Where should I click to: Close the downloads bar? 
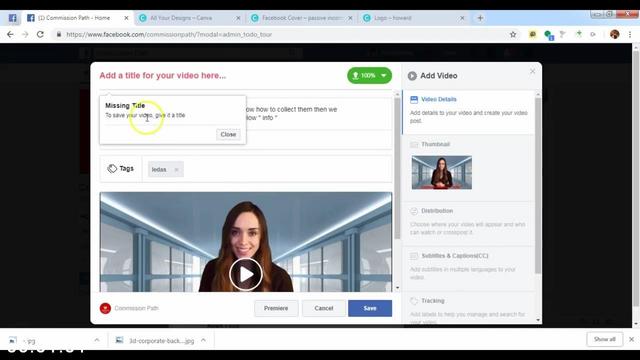click(x=631, y=339)
